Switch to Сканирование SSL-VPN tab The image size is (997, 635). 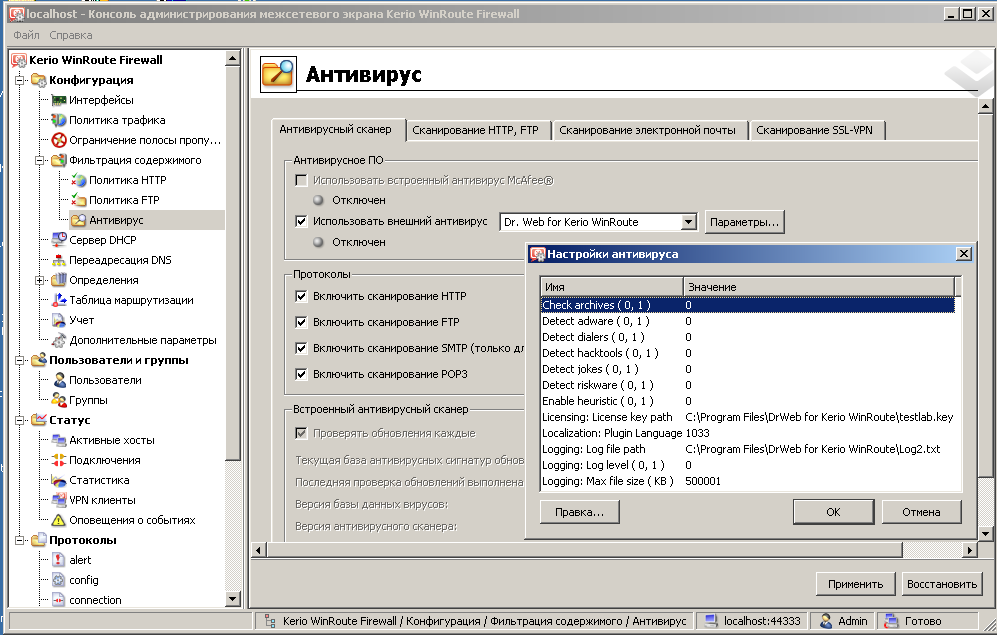(x=815, y=130)
